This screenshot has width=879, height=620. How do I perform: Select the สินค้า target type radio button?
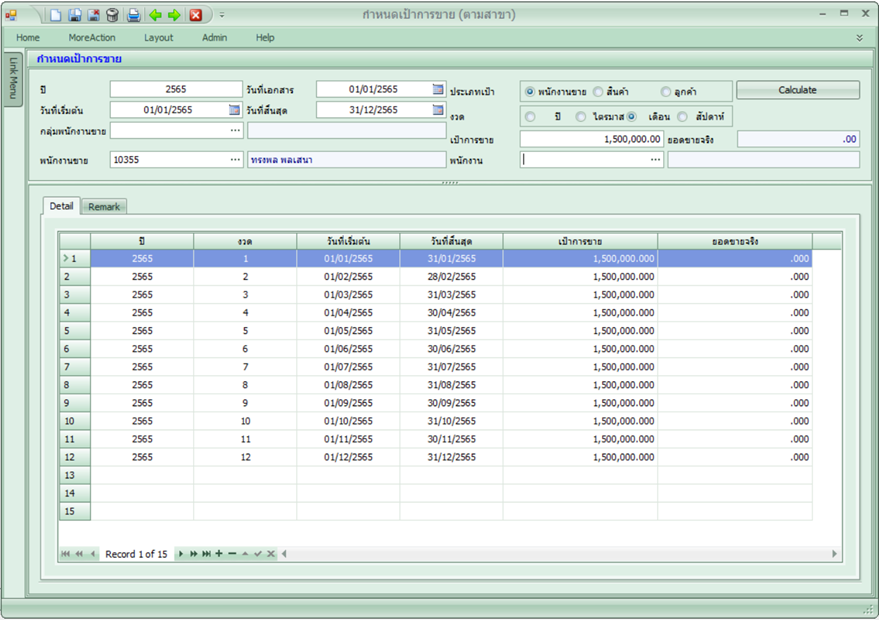tap(598, 91)
